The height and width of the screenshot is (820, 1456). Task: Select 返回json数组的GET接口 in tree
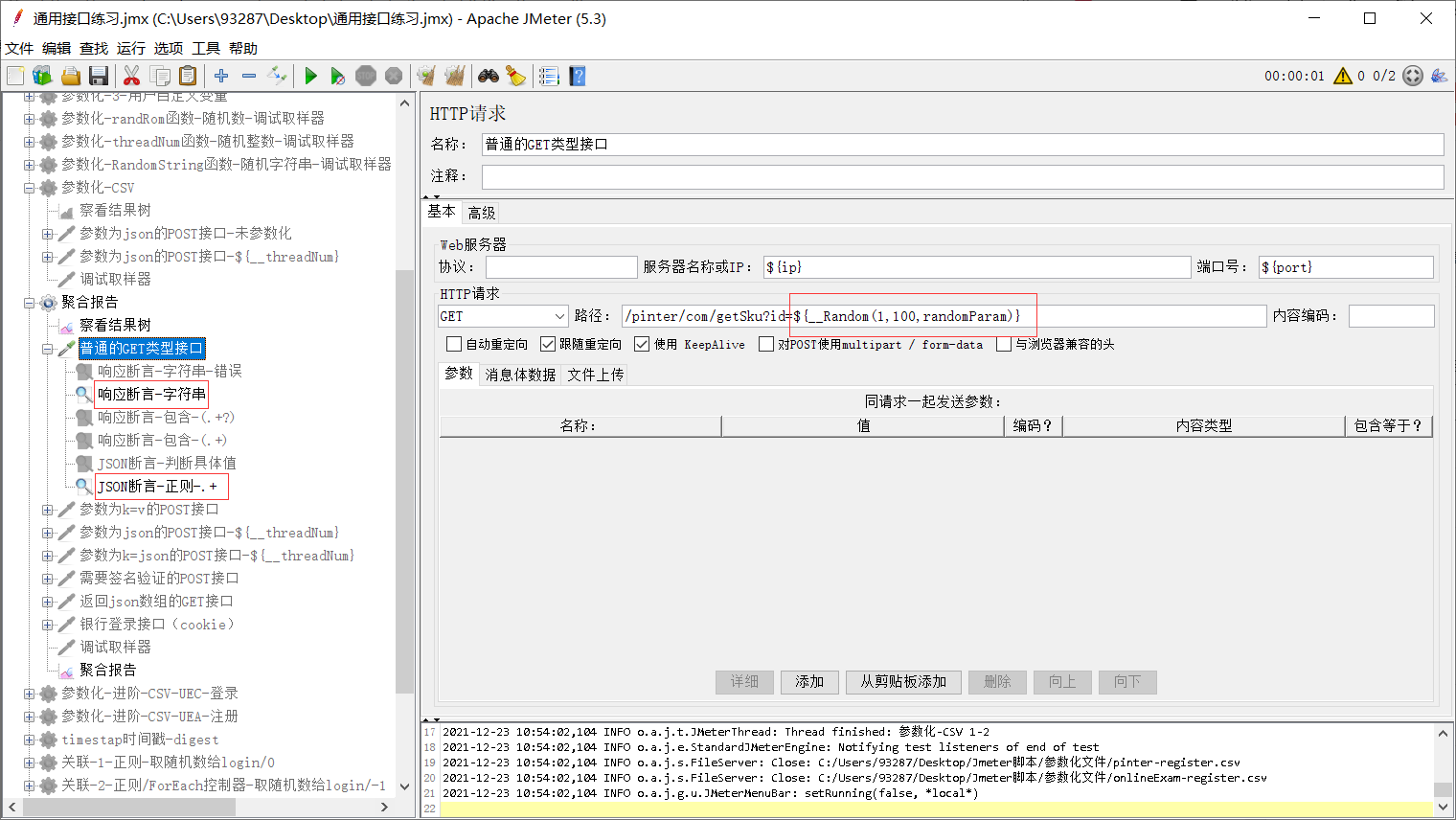tap(156, 602)
